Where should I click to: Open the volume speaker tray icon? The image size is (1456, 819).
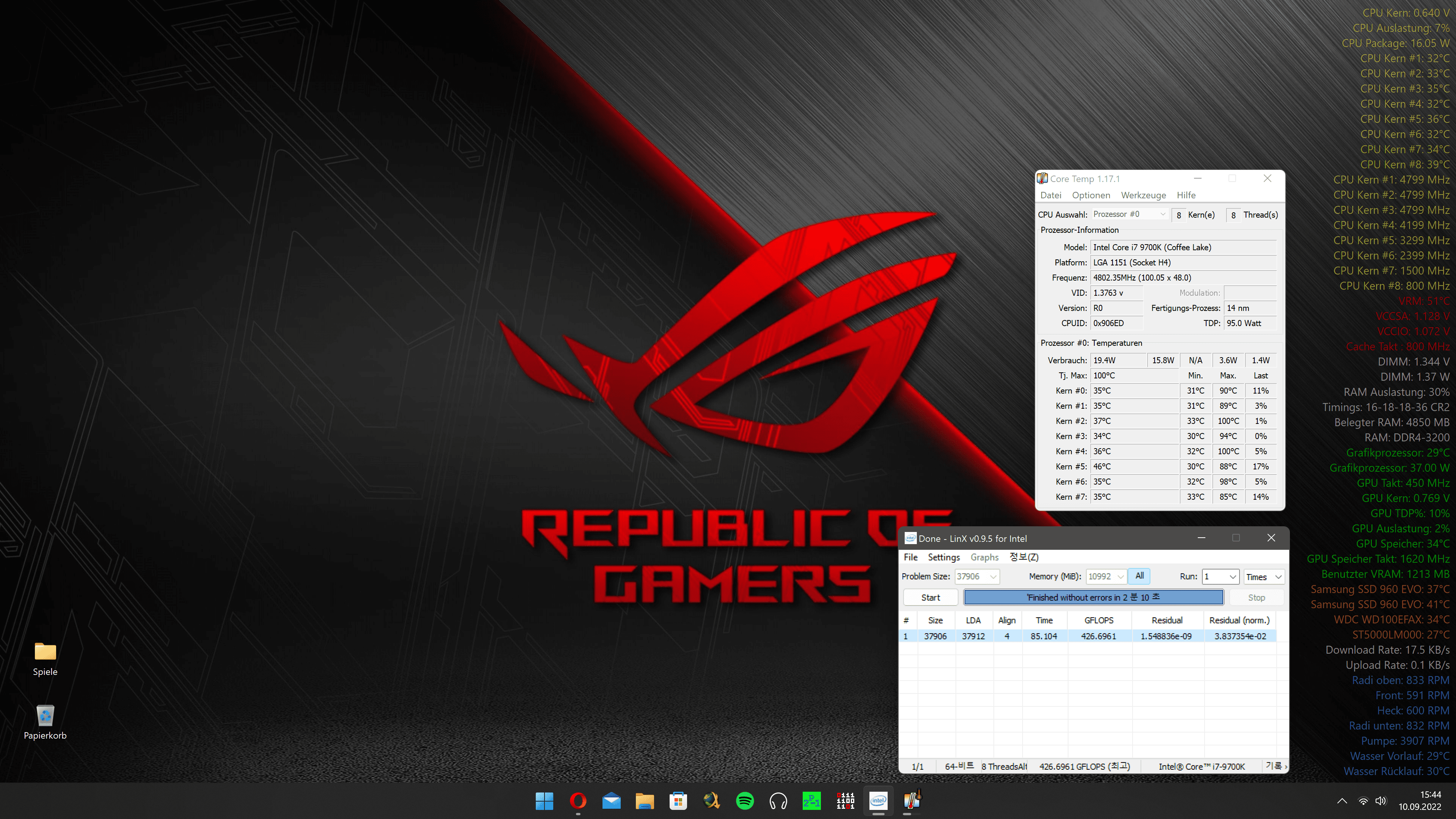pos(1381,801)
